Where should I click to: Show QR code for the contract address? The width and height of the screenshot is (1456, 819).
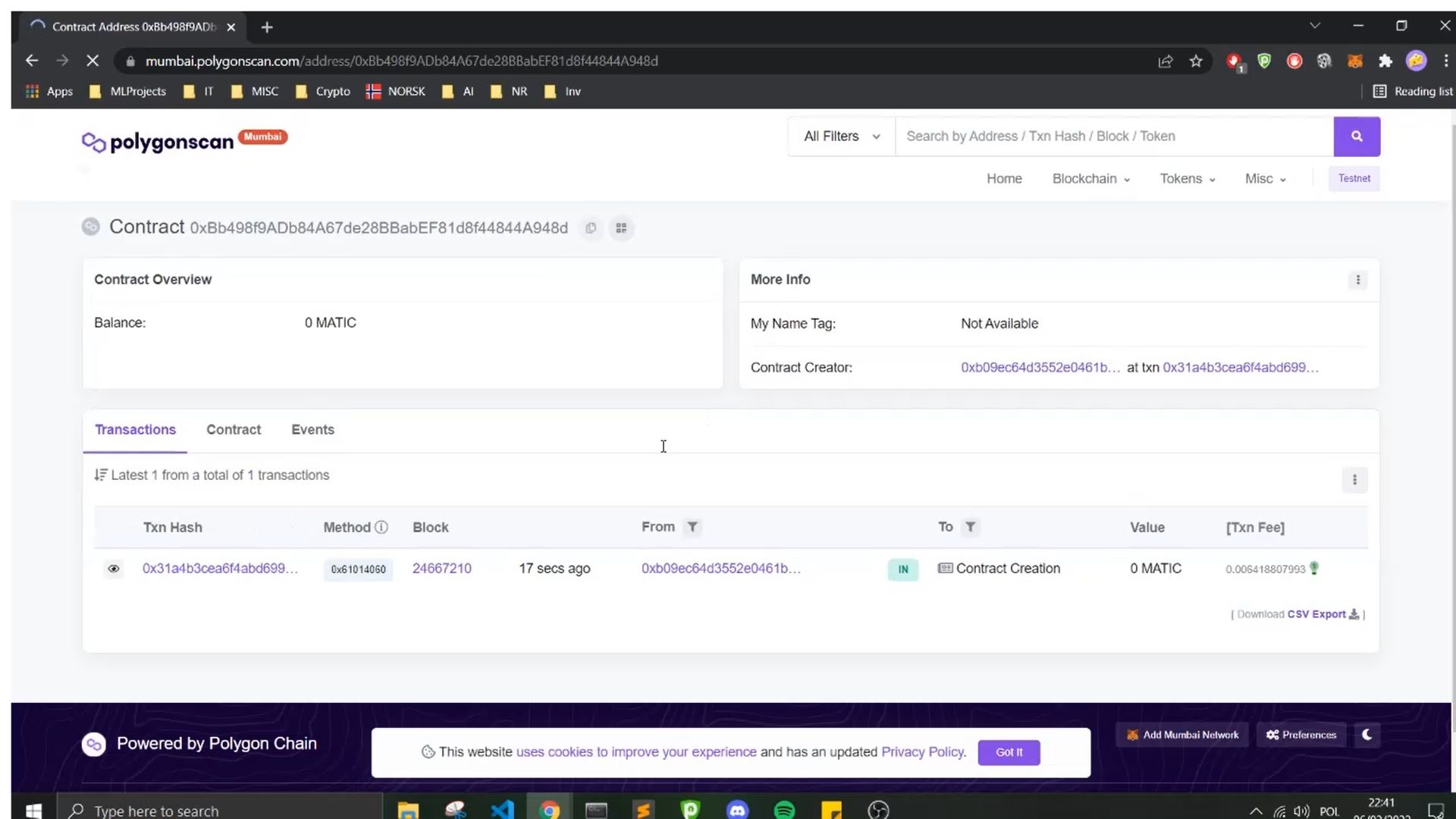click(621, 228)
